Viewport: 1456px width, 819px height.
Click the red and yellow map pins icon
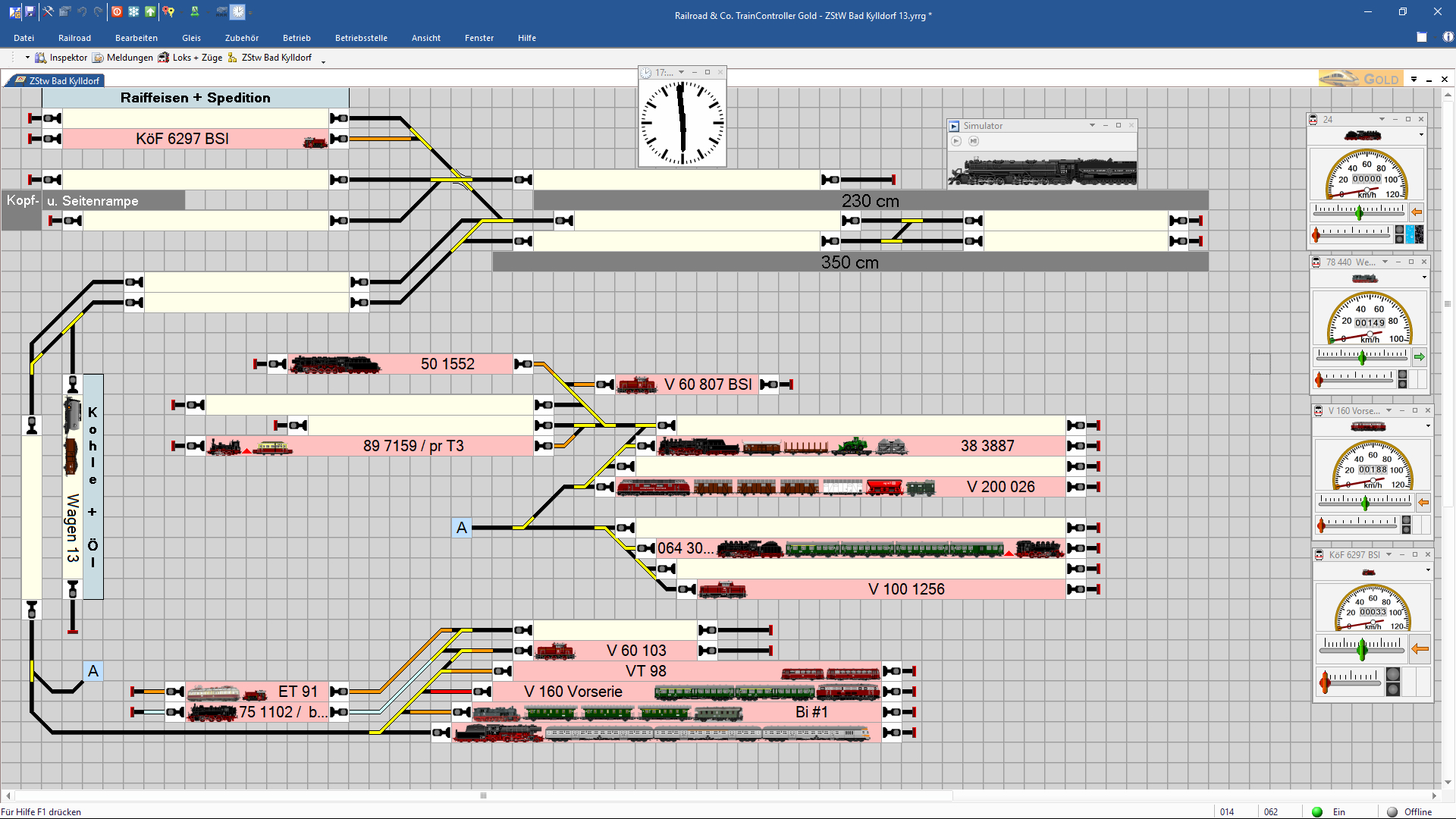tap(168, 11)
